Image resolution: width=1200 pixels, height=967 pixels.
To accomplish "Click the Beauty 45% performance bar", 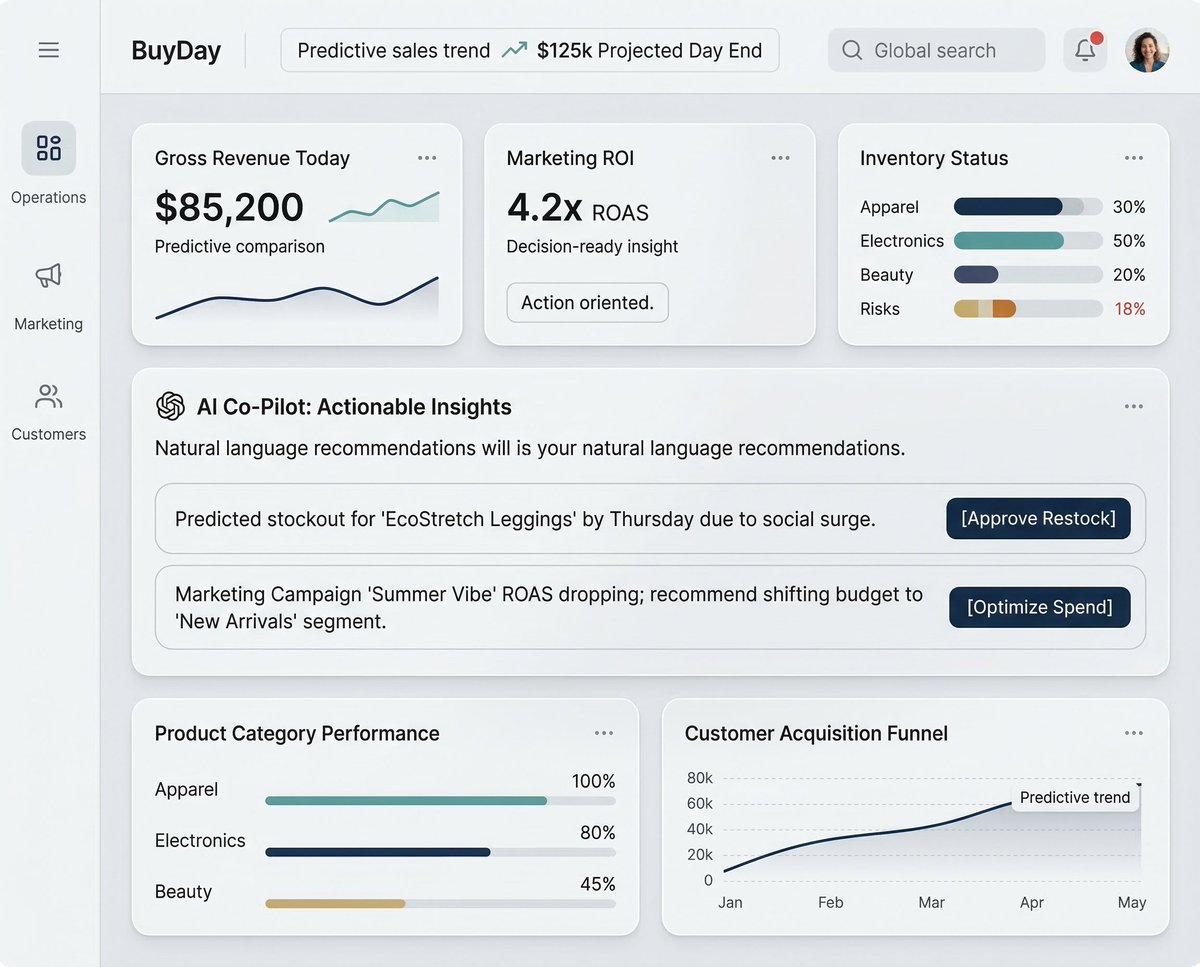I will pyautogui.click(x=440, y=903).
